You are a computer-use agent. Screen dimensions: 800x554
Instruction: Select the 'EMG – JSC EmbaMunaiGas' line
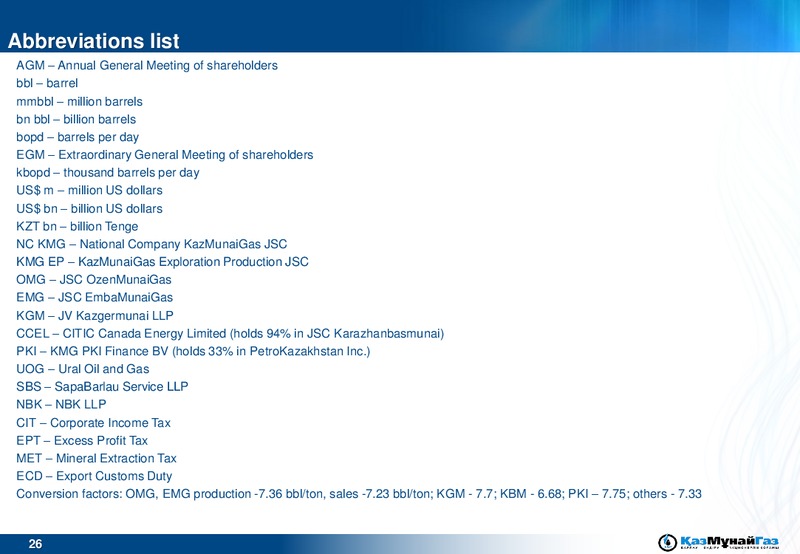94,297
